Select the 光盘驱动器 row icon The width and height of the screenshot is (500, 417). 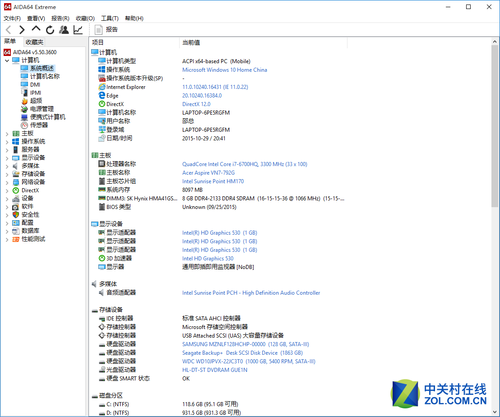(x=102, y=369)
